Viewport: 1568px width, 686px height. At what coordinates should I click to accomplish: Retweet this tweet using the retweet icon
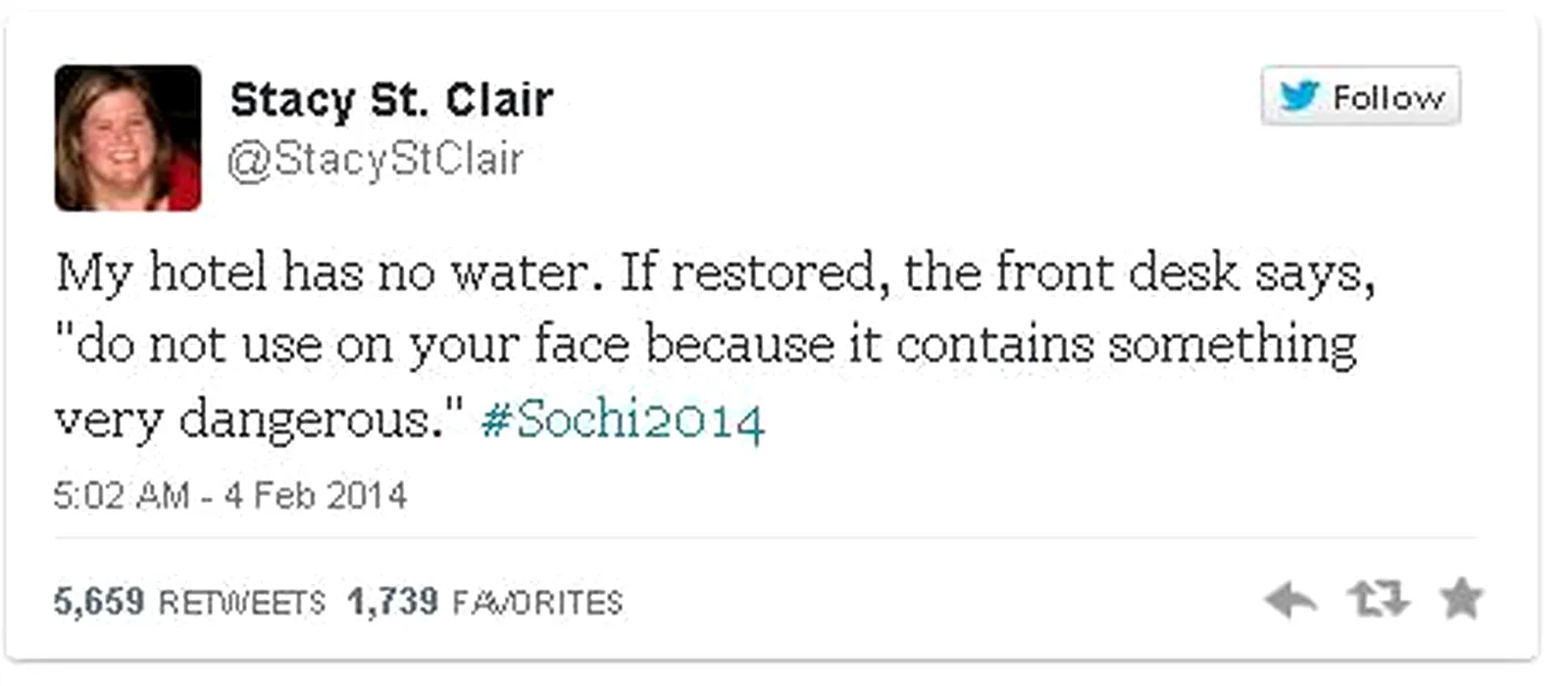coord(1377,598)
